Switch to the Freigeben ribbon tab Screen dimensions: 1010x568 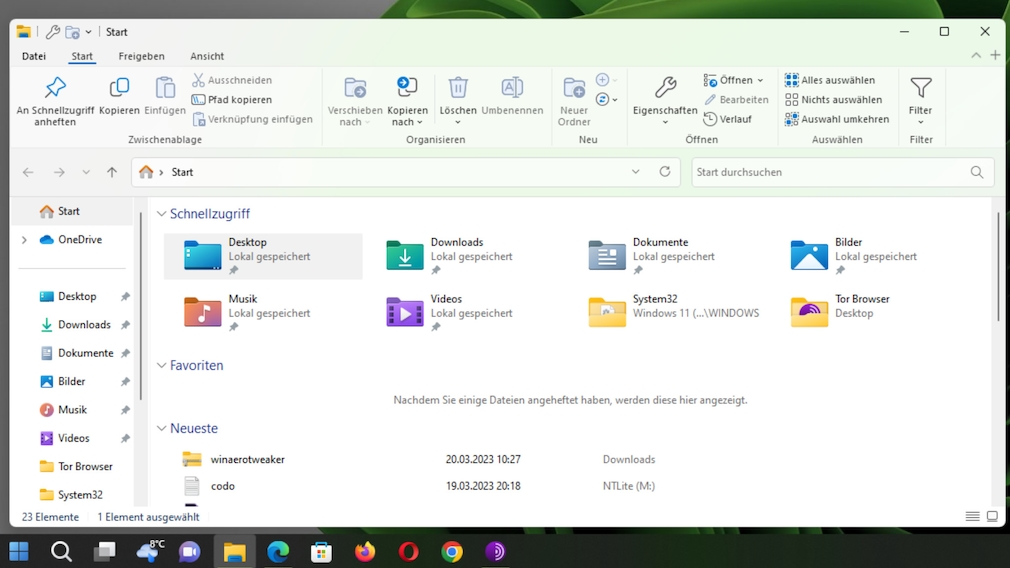click(141, 56)
